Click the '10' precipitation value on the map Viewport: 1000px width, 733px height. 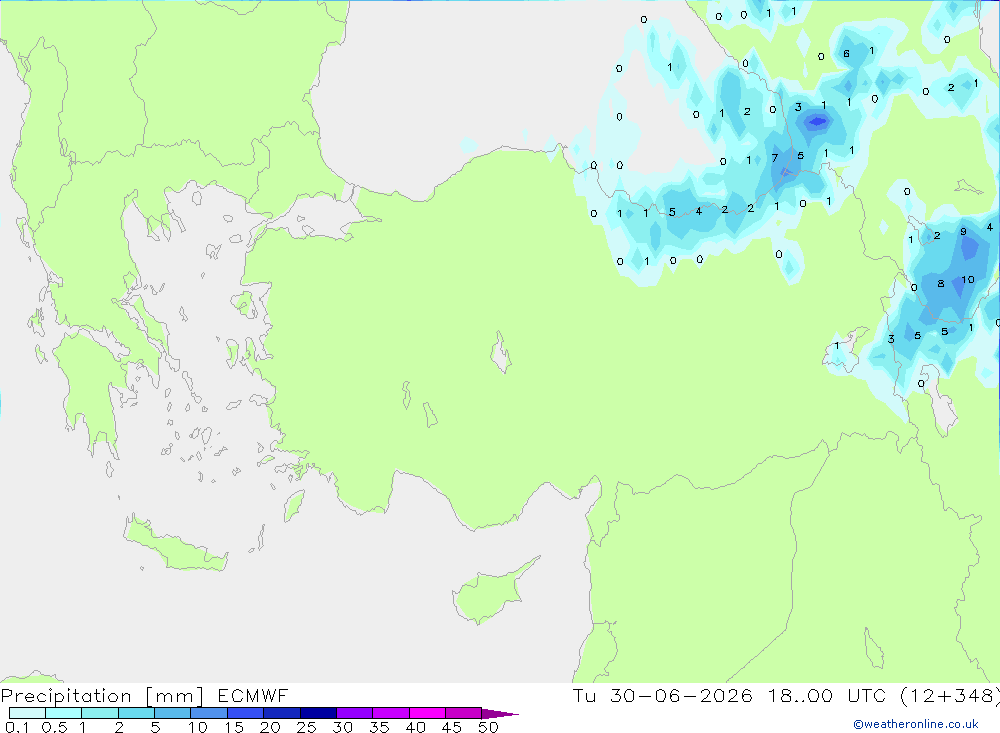(967, 279)
